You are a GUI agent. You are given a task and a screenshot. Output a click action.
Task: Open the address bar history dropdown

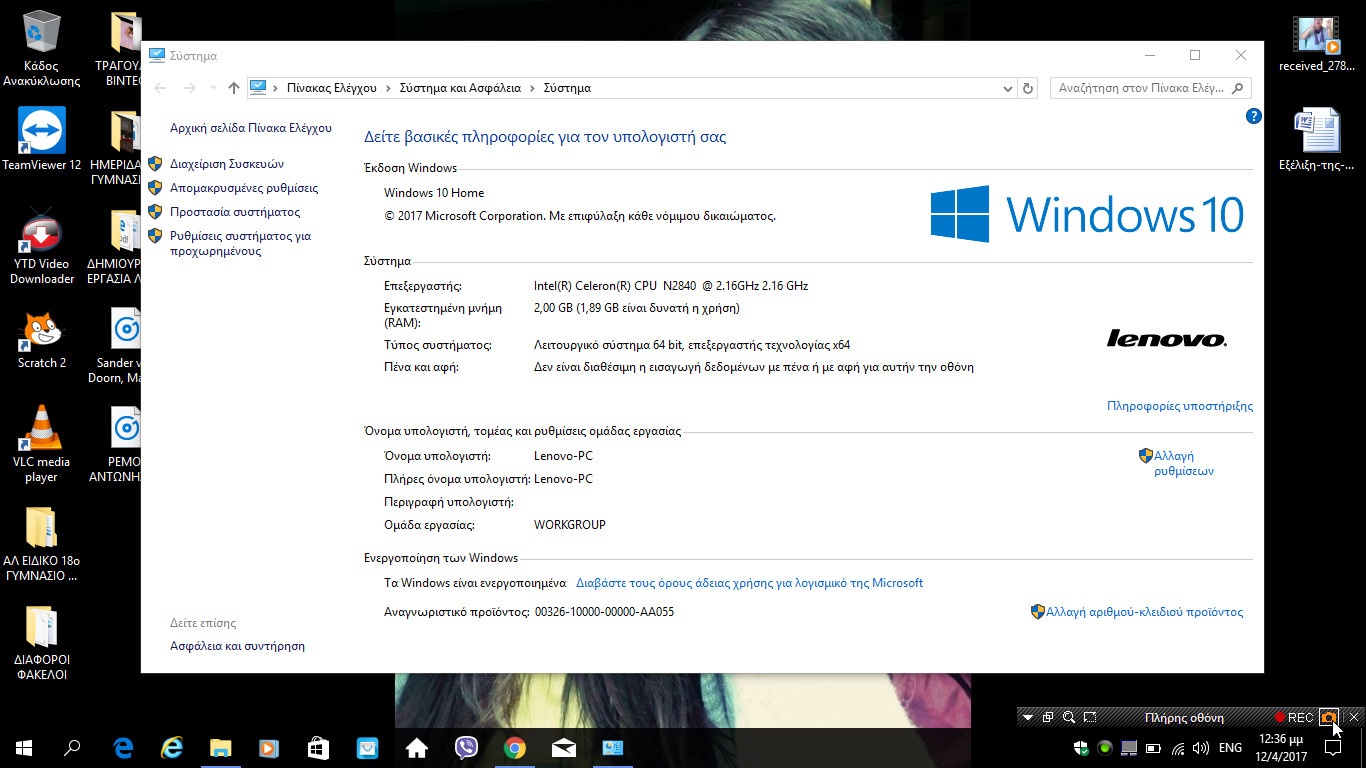[1007, 88]
